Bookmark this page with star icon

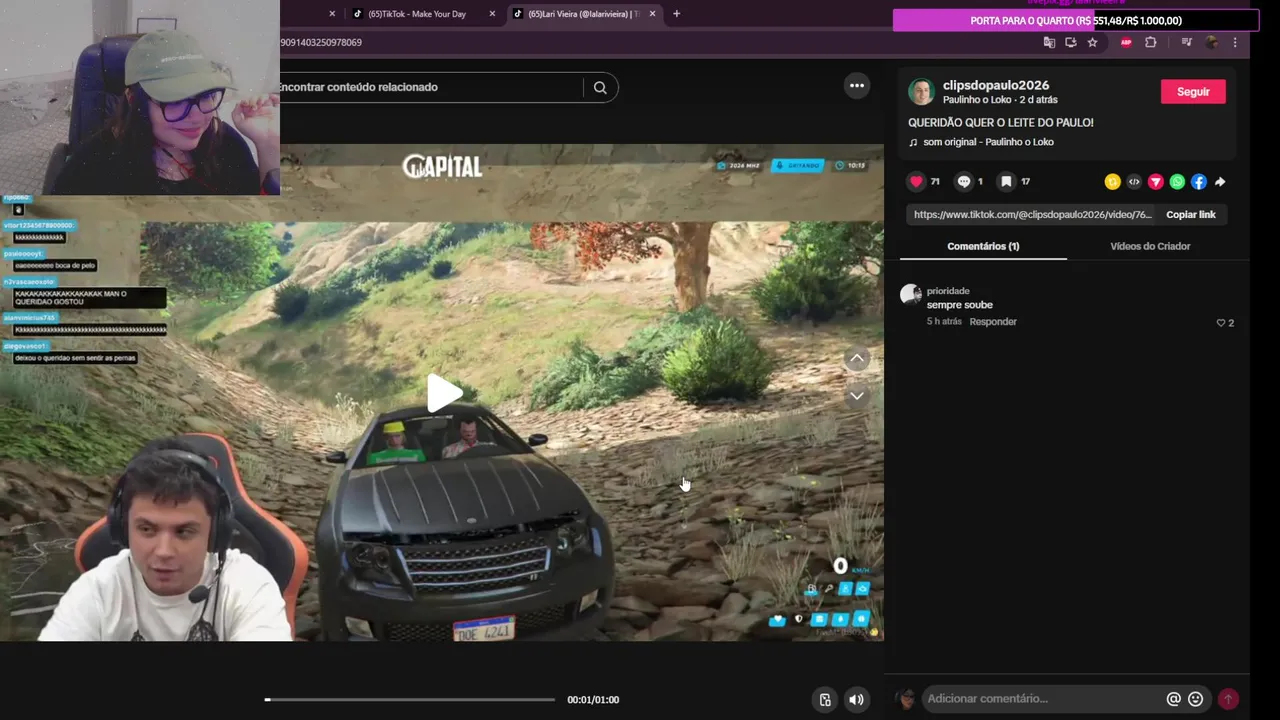(1092, 42)
